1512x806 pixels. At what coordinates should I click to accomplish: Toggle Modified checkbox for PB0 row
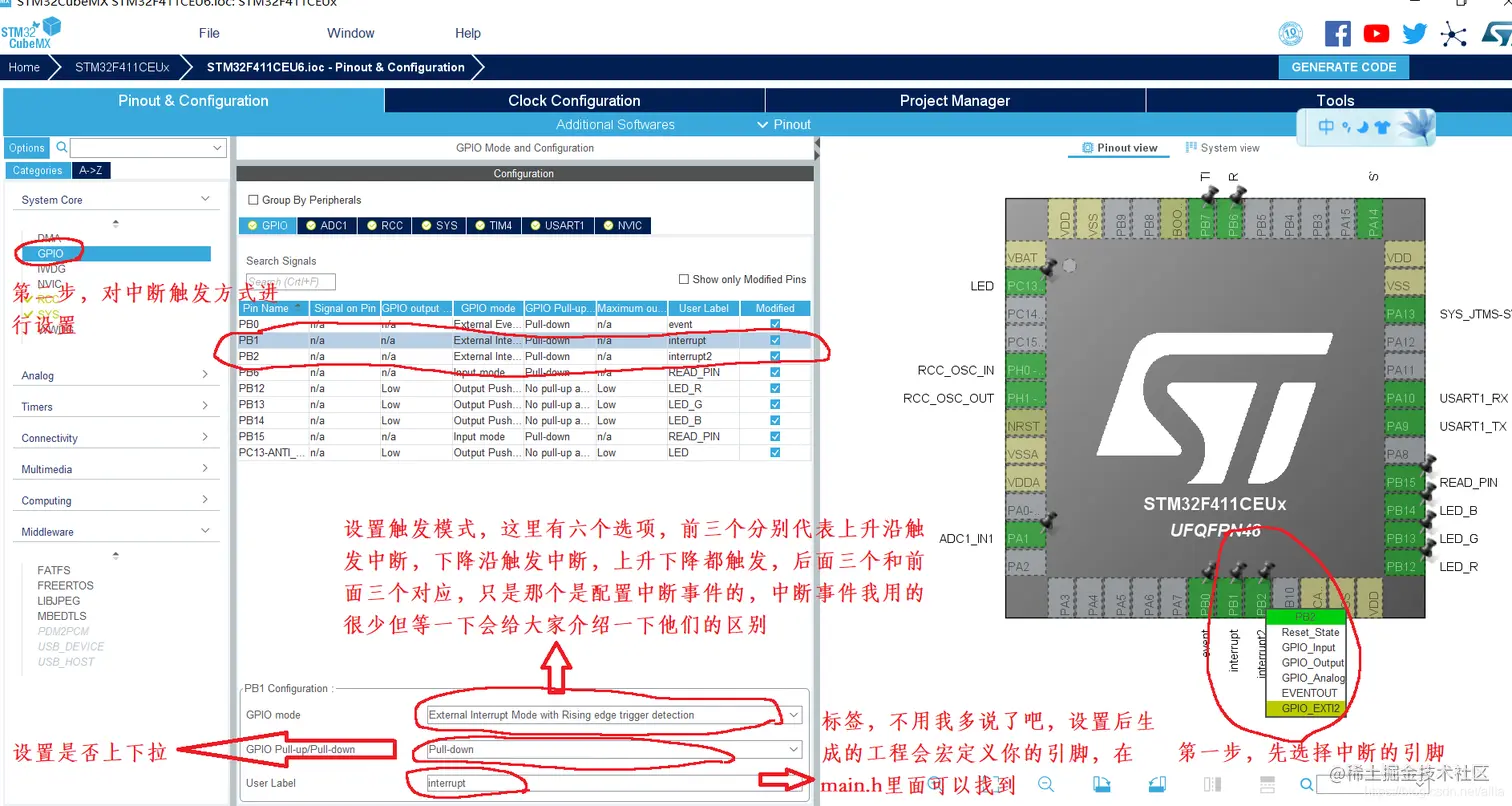pos(775,324)
